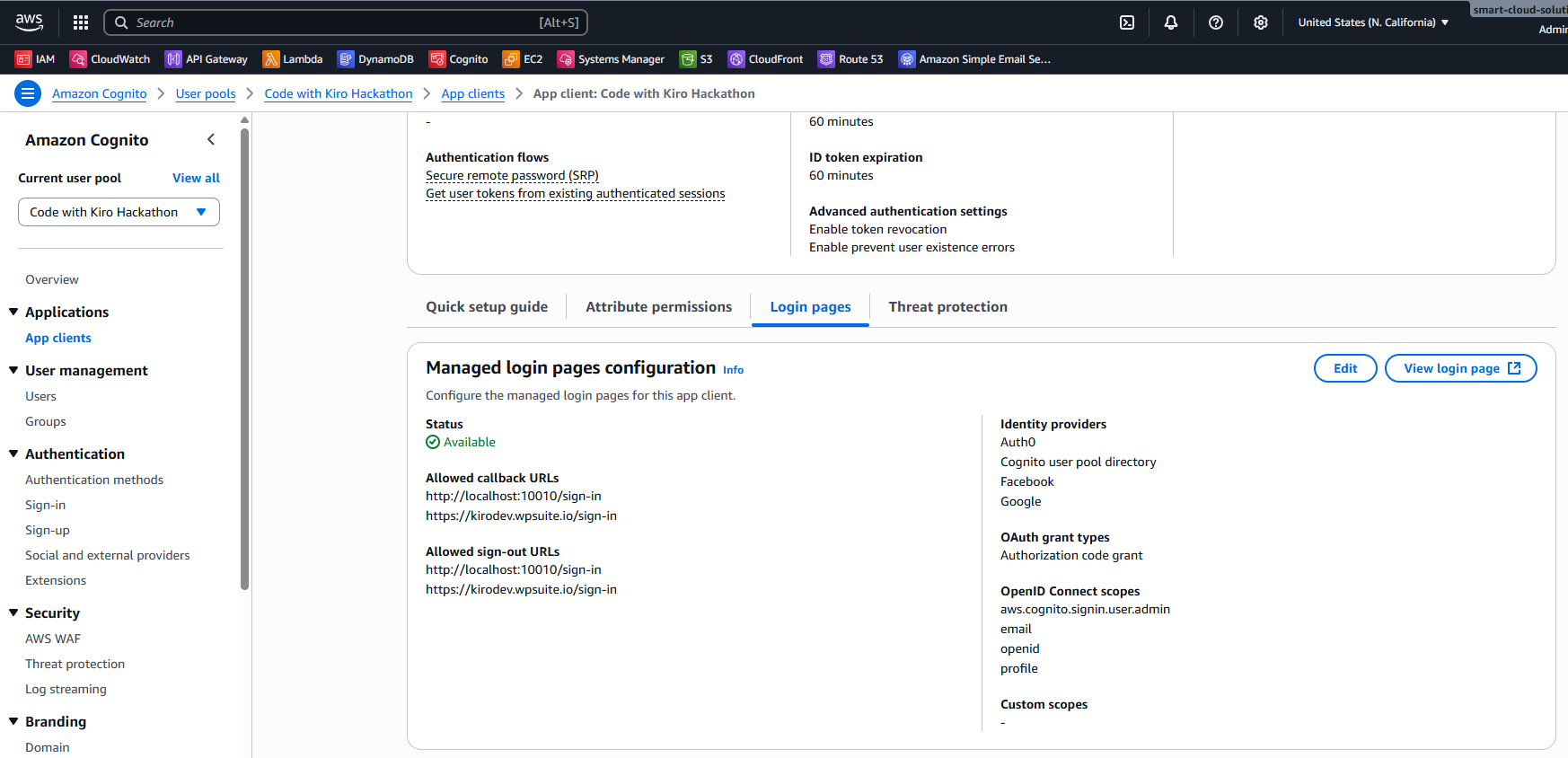1568x758 pixels.
Task: Open Social and external providers
Action: click(108, 555)
